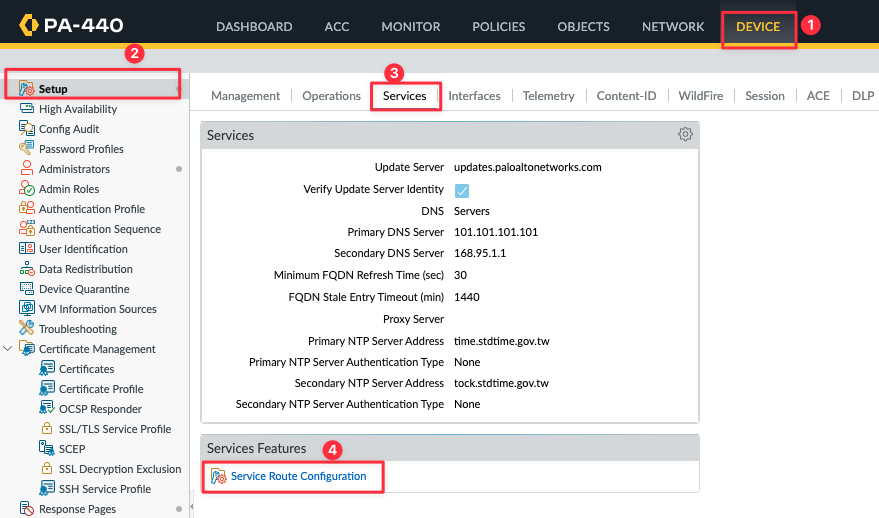Click the User Identification icon
The width and height of the screenshot is (879, 518).
26,248
